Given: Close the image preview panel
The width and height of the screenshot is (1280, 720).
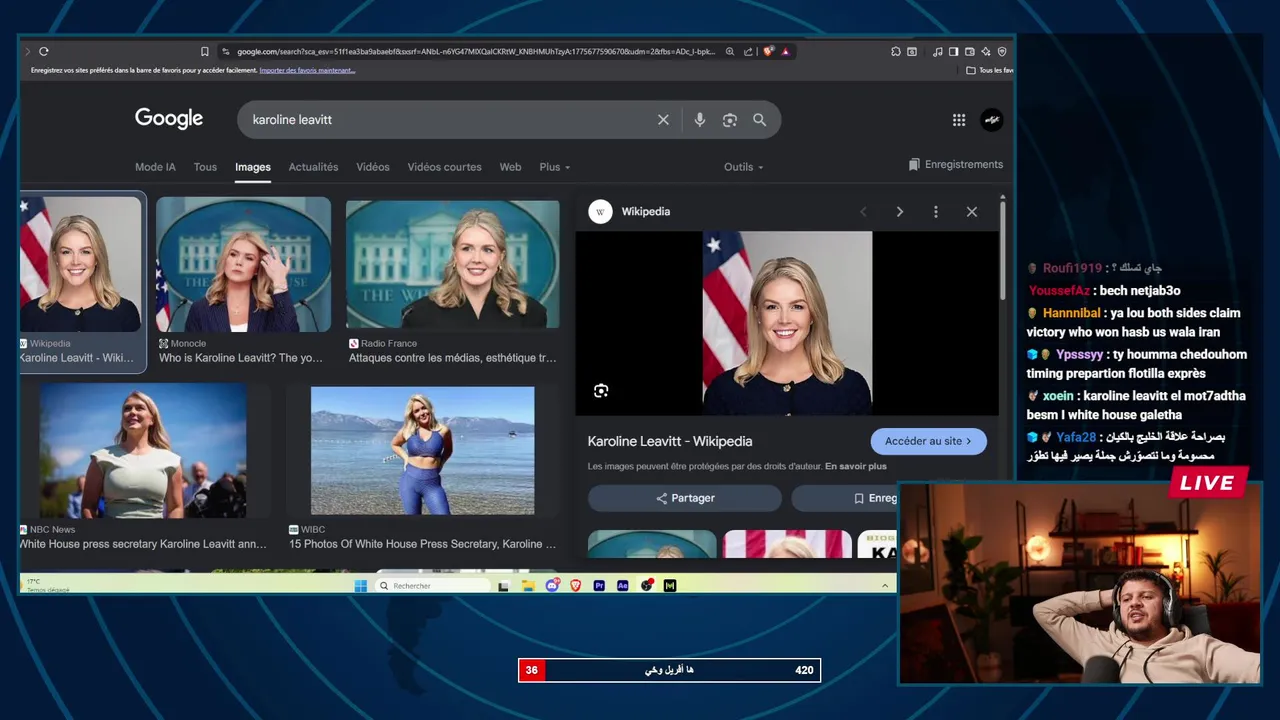Looking at the screenshot, I should point(972,212).
